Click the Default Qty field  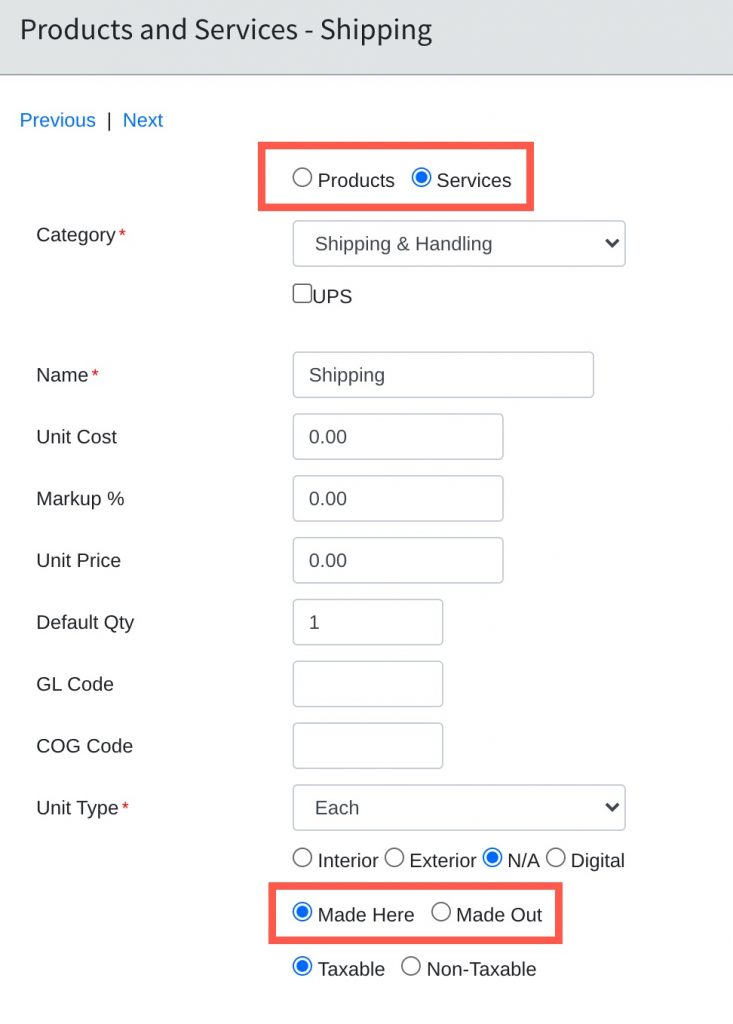(367, 621)
